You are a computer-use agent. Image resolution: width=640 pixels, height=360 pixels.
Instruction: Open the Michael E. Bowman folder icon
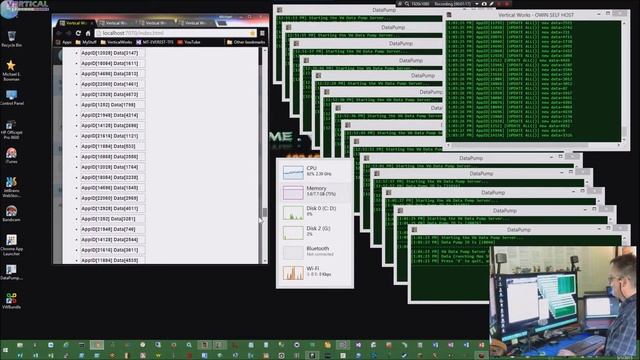tap(11, 70)
